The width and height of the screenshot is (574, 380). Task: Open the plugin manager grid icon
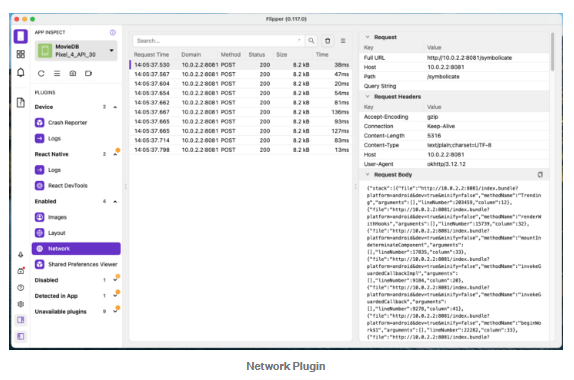point(21,54)
